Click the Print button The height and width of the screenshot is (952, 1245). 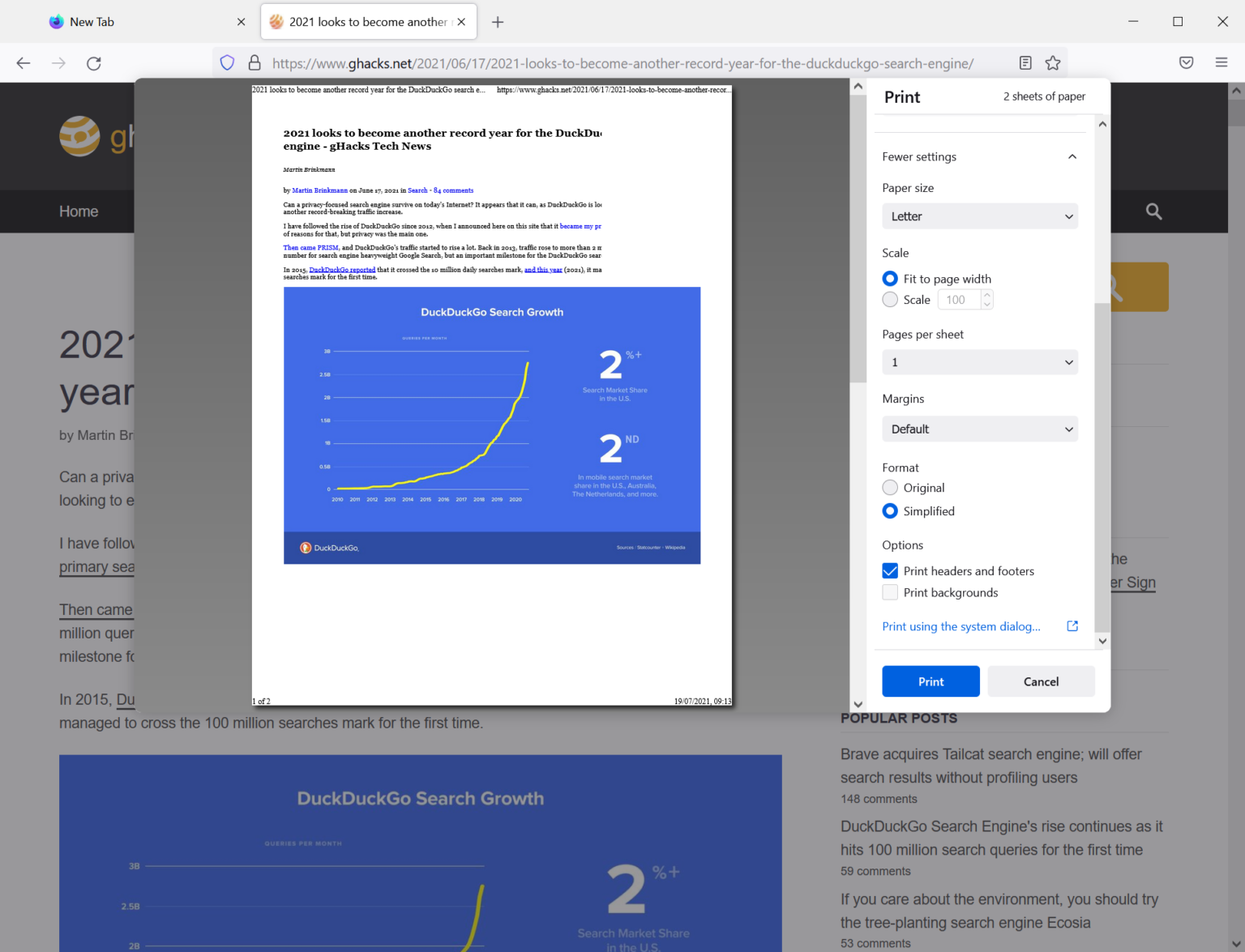[931, 681]
